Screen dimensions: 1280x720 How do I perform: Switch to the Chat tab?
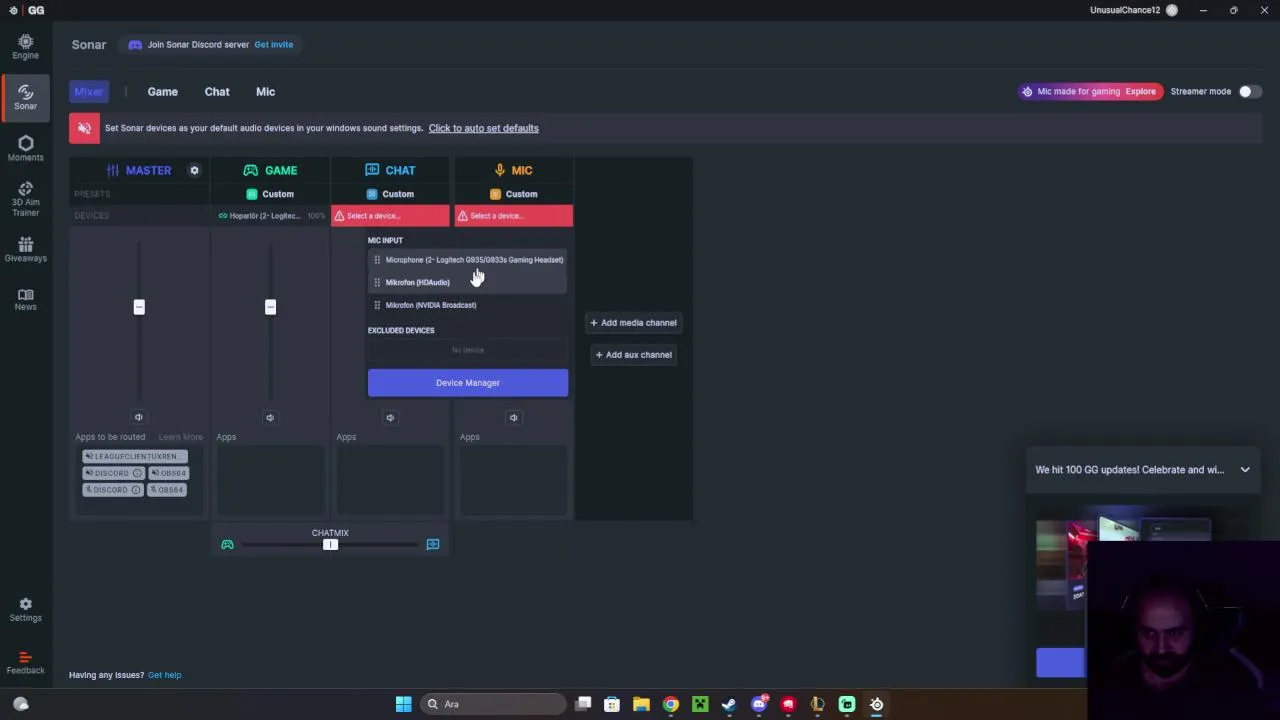(217, 92)
